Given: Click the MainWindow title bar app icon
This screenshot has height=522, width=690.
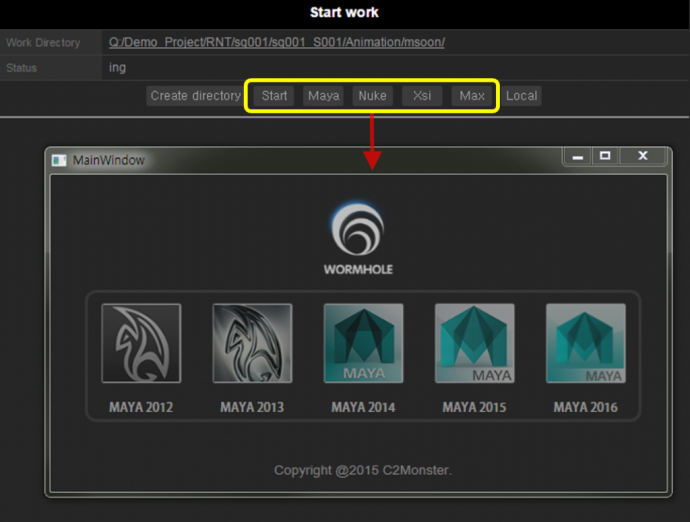Looking at the screenshot, I should [60, 160].
